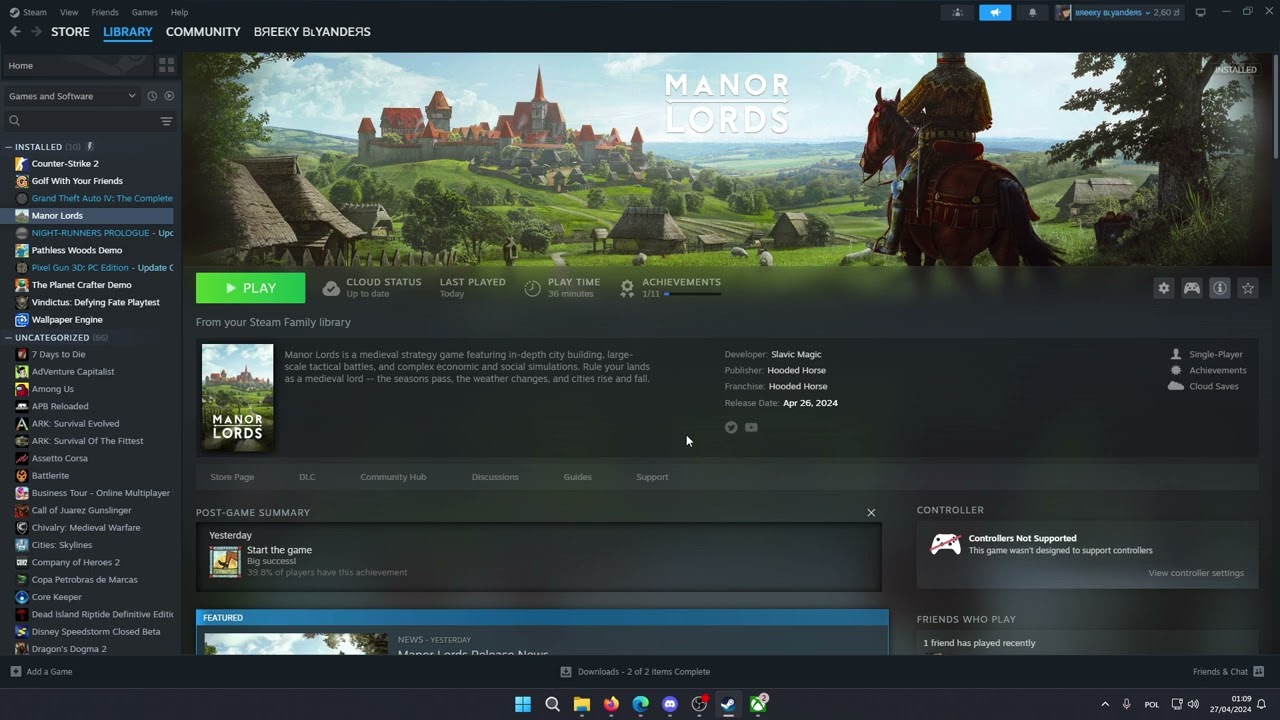The image size is (1280, 720).
Task: Click the ready-to-play filter icon
Action: tap(169, 96)
